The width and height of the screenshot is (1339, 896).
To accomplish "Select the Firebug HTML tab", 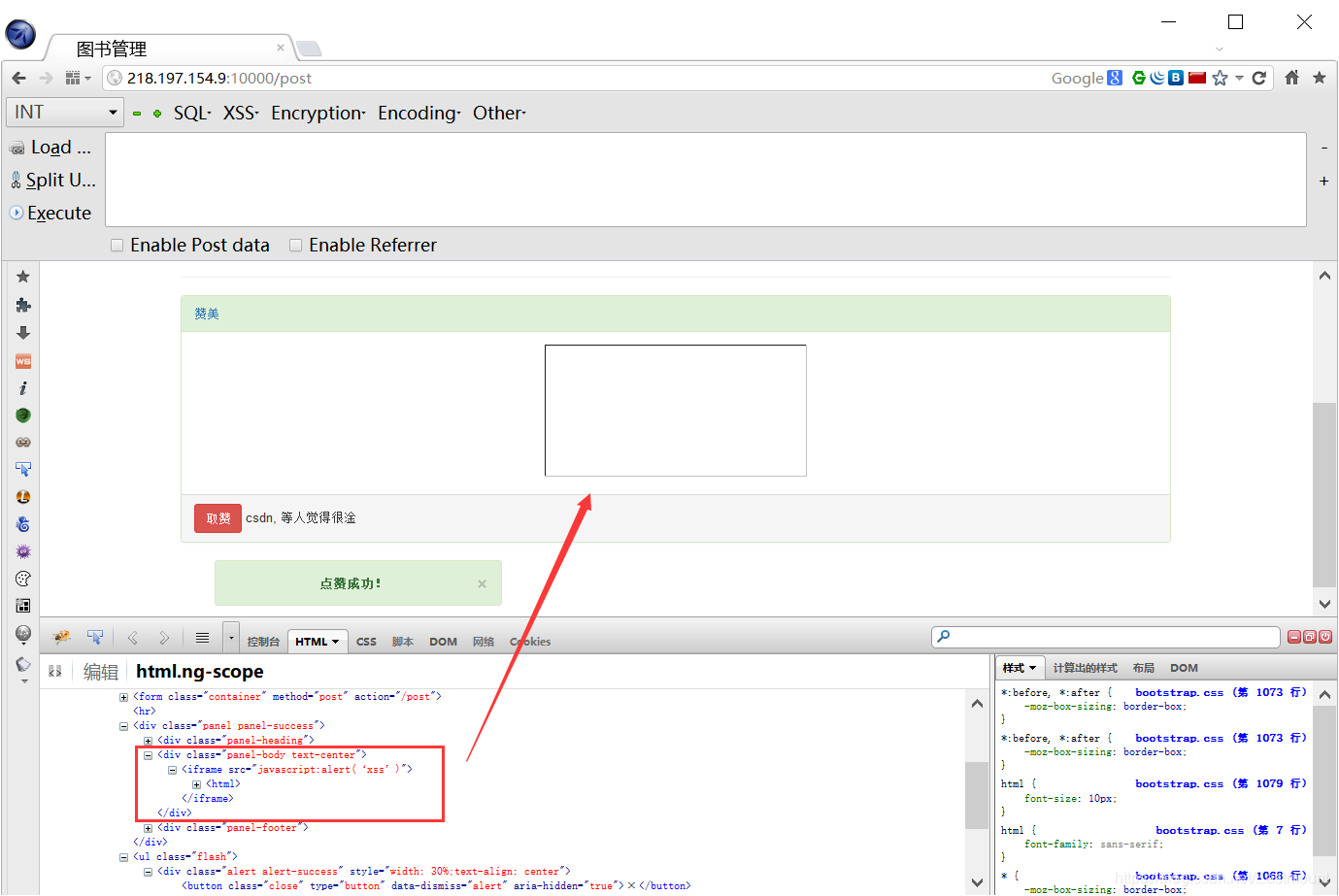I will 317,642.
